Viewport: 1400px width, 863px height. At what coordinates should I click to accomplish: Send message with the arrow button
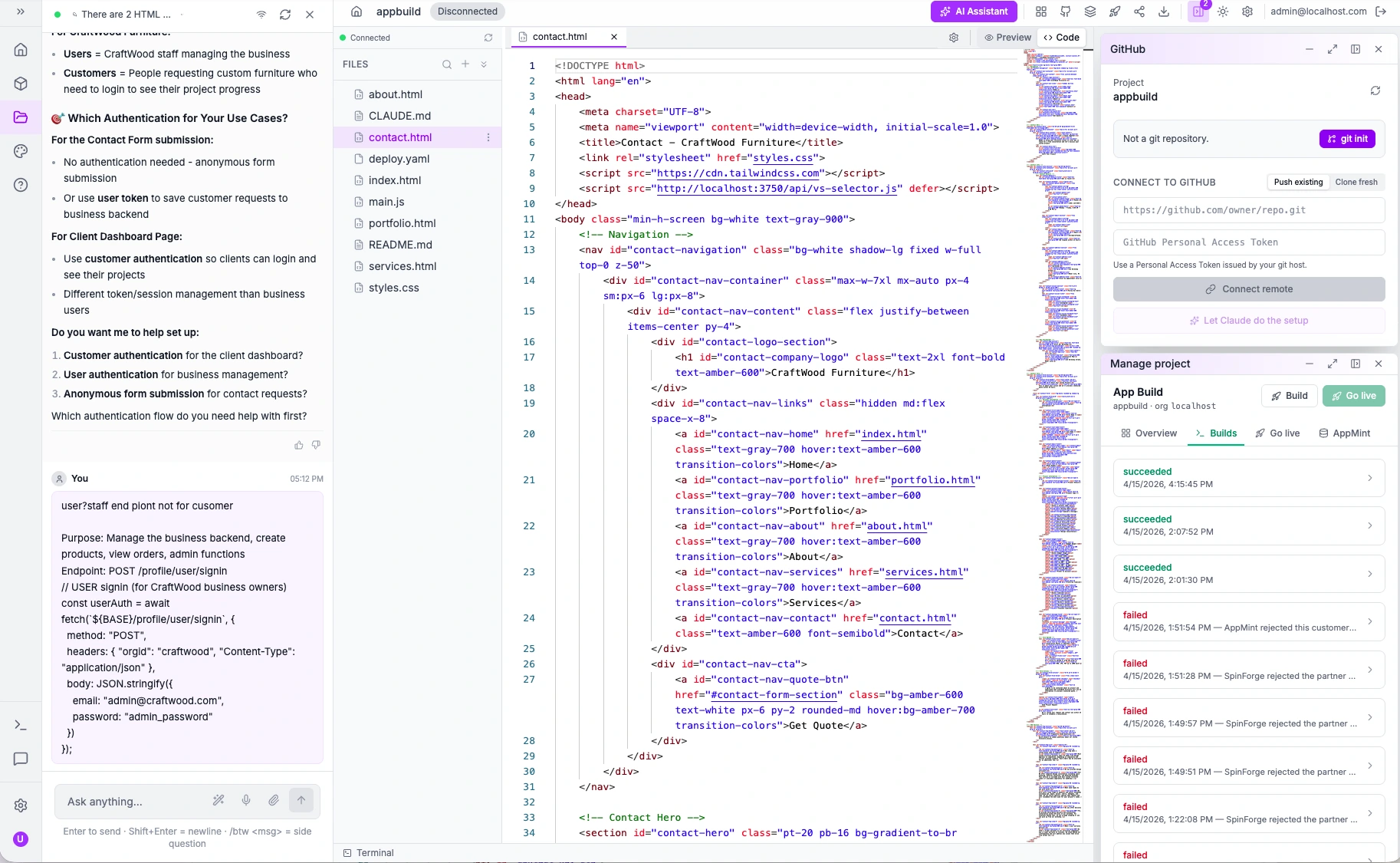(301, 801)
